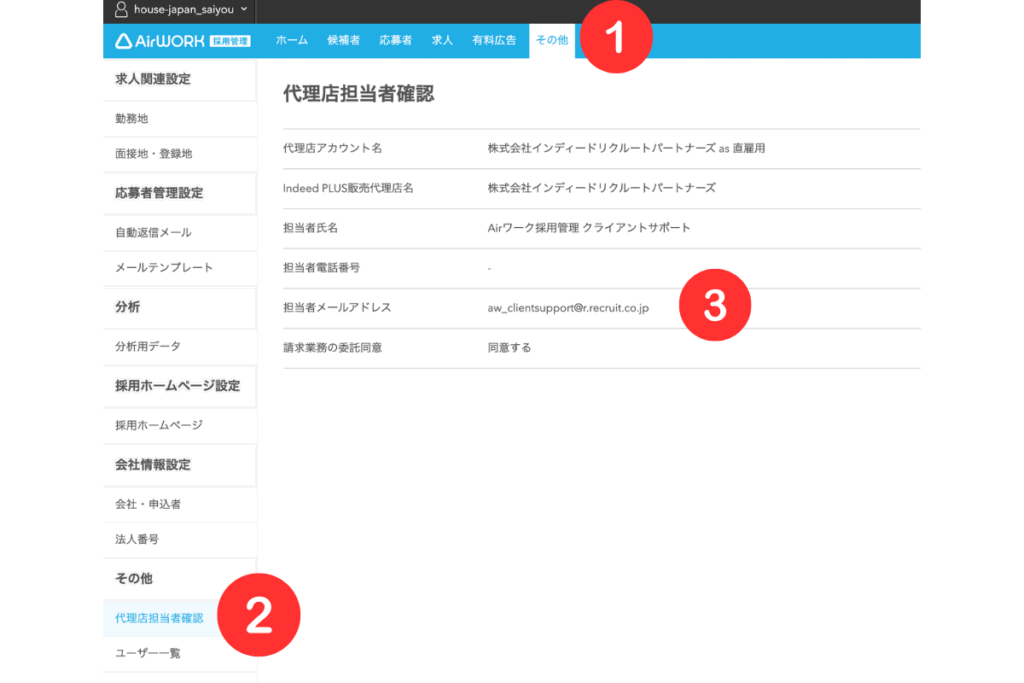Click the house-japan_saiyou account name

[184, 10]
